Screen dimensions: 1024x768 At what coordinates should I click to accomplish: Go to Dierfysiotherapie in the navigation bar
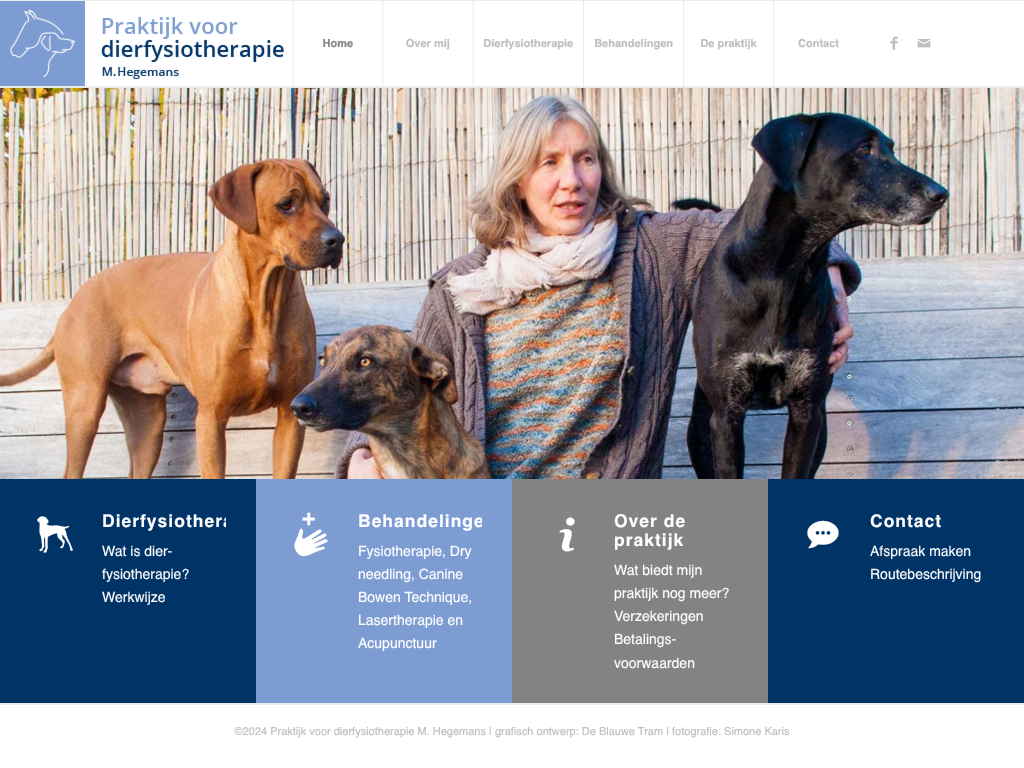click(528, 43)
